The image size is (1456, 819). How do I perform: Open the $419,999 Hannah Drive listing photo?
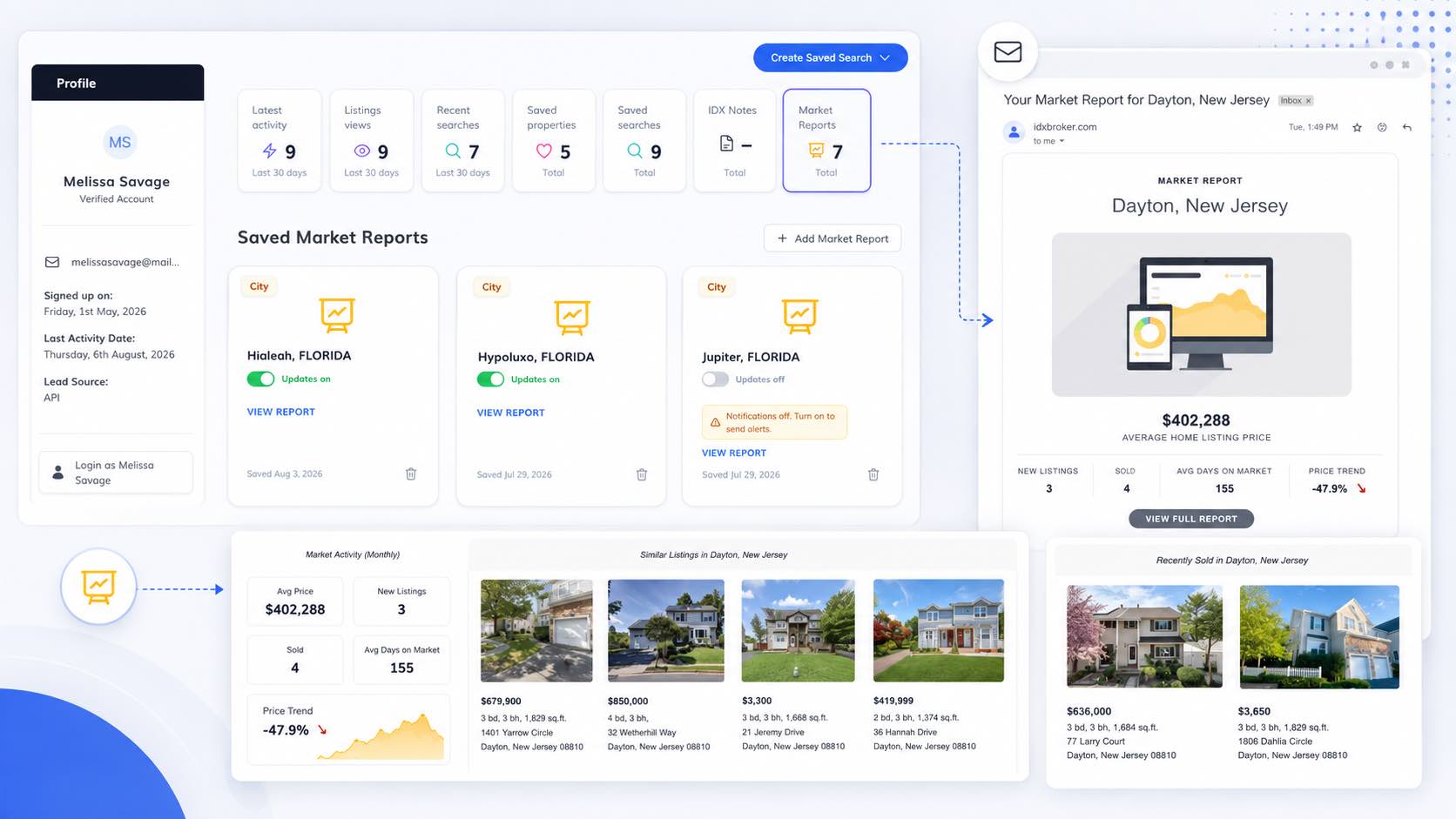(x=939, y=631)
